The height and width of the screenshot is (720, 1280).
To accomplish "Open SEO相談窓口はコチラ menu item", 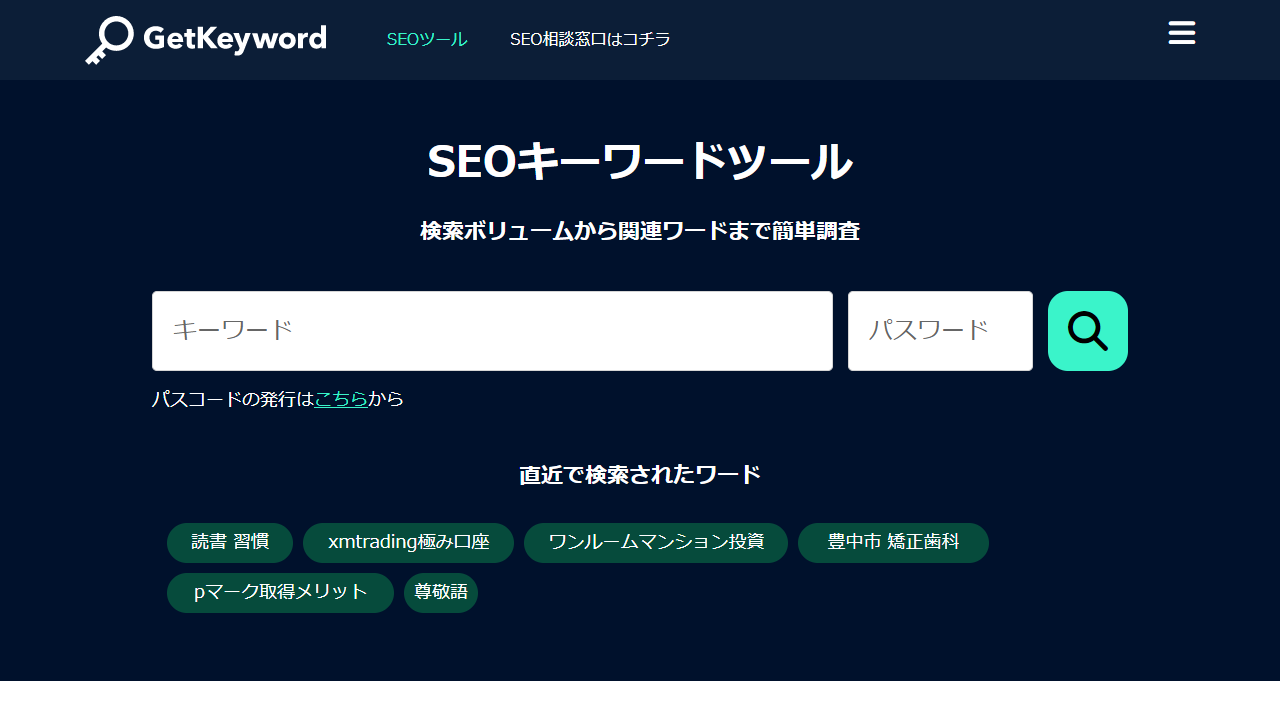I will pyautogui.click(x=590, y=39).
